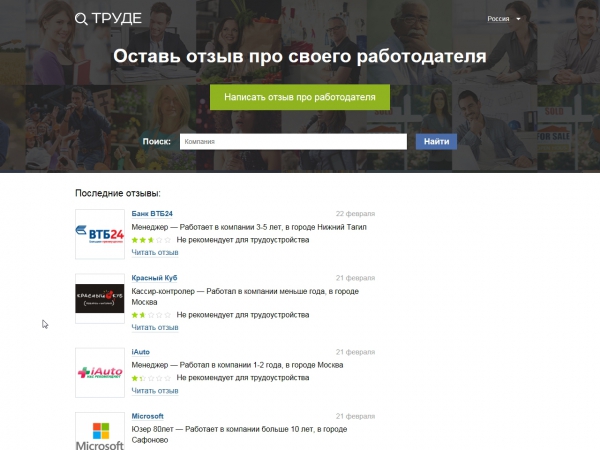600x450 pixels.
Task: Click the Труде magnifier logo icon
Action: (x=81, y=19)
